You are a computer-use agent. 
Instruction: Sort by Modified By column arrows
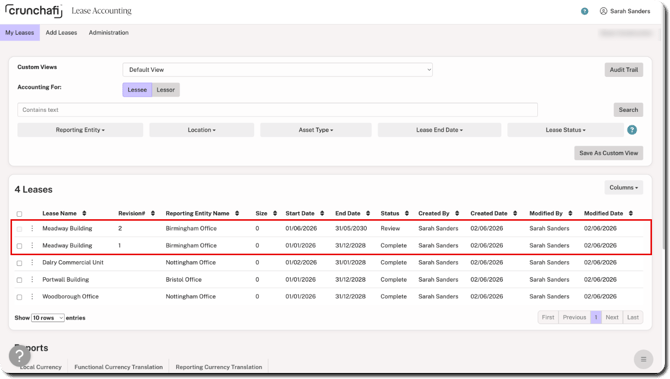[570, 213]
